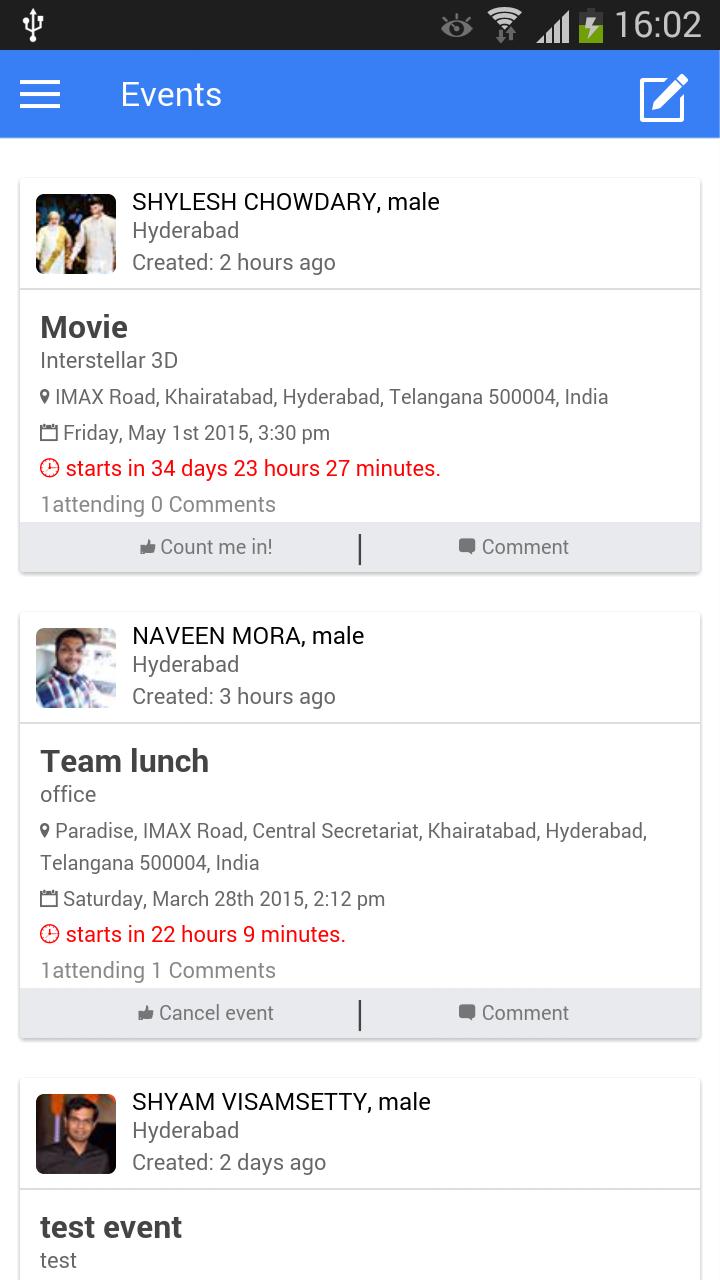Open the Team lunch event title

pos(124,761)
